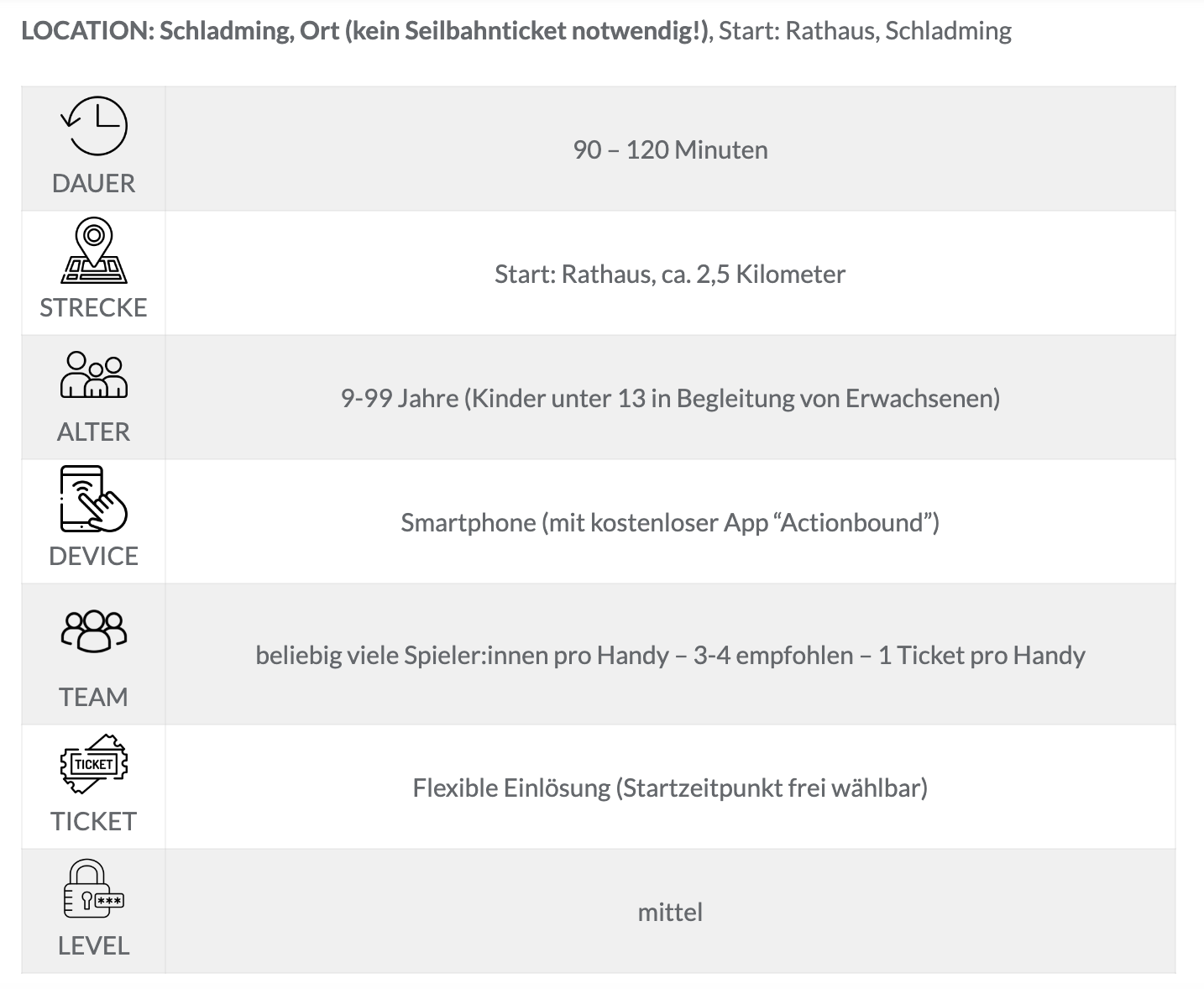The width and height of the screenshot is (1204, 989).
Task: Click the TEAM label
Action: [x=94, y=697]
